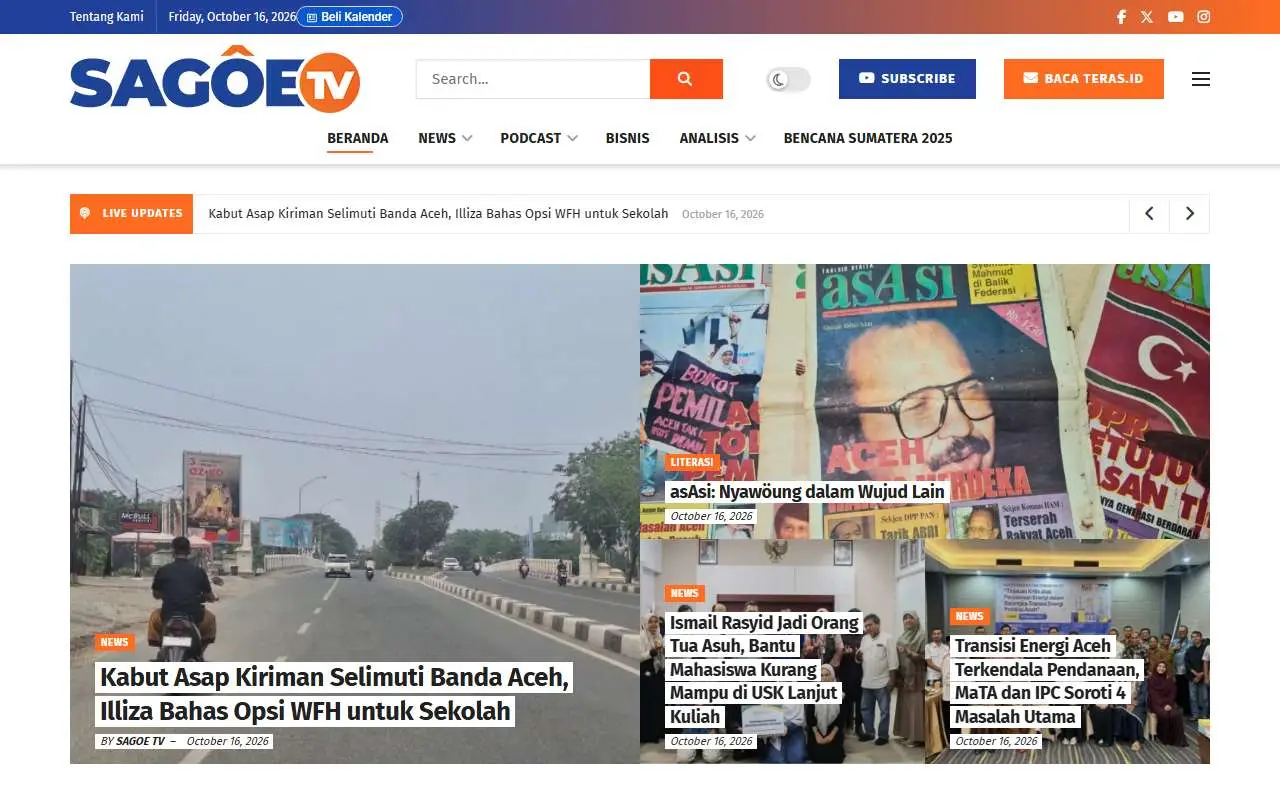Click the orange search magnifier button
The height and width of the screenshot is (800, 1280).
click(x=686, y=79)
